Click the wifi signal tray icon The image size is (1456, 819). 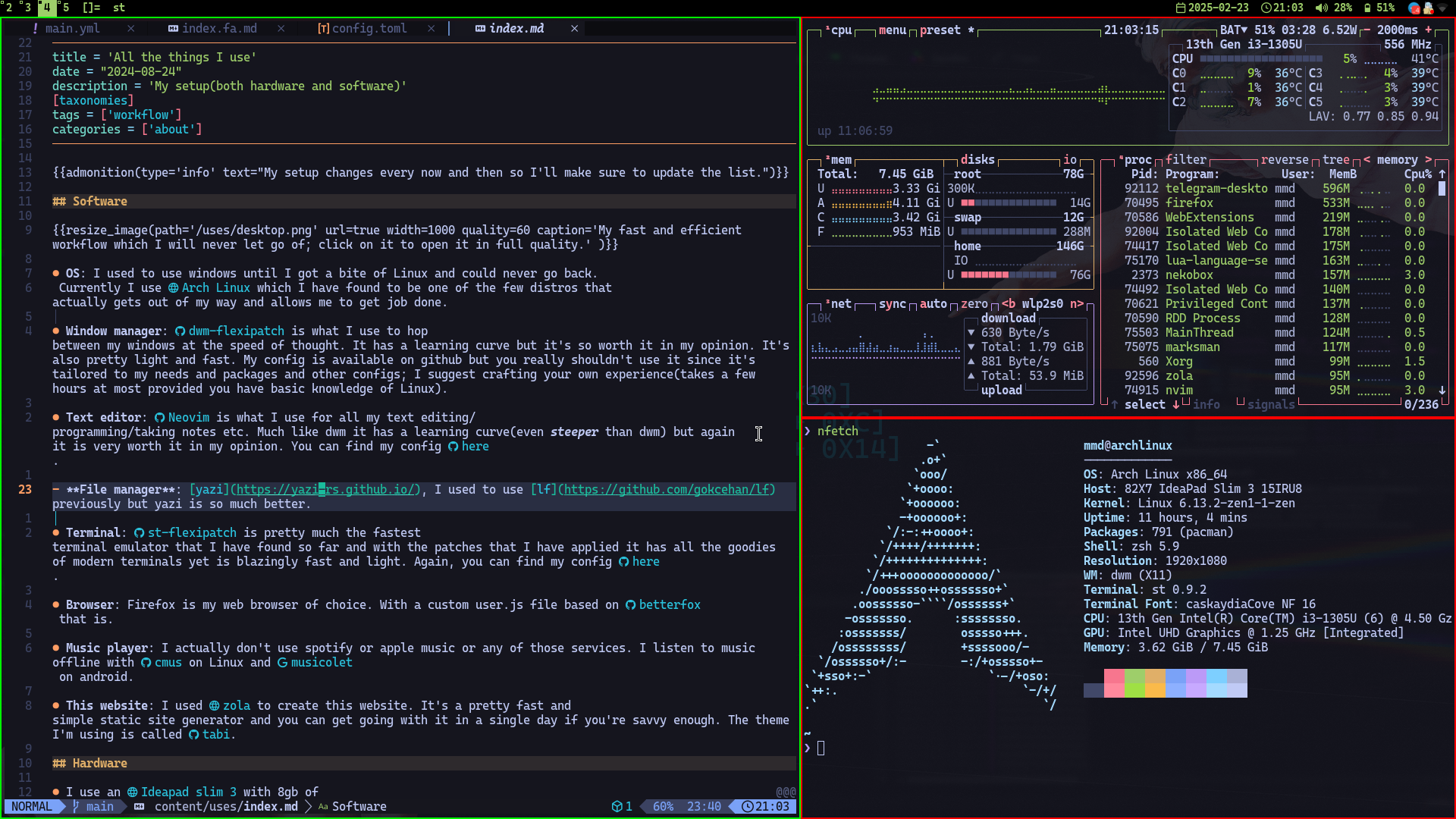pyautogui.click(x=1443, y=8)
